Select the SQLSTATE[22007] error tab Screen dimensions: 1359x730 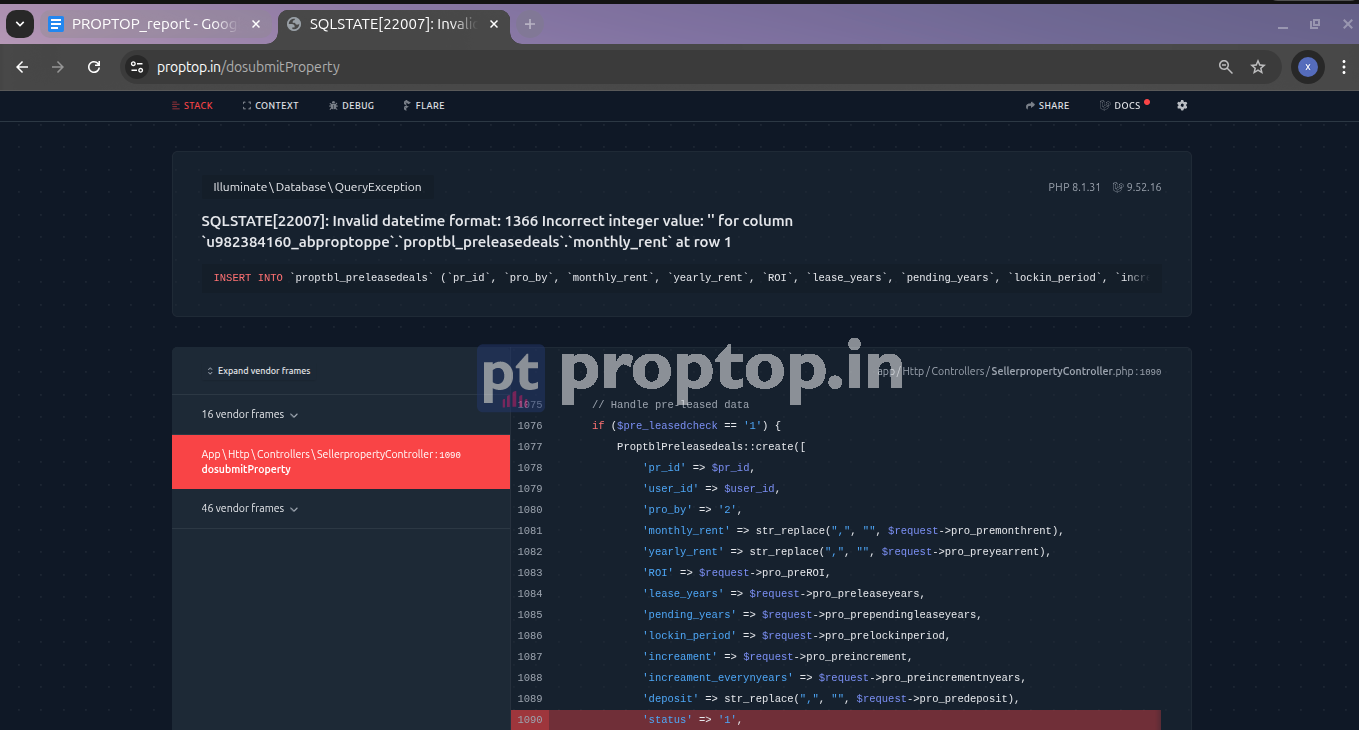point(394,24)
